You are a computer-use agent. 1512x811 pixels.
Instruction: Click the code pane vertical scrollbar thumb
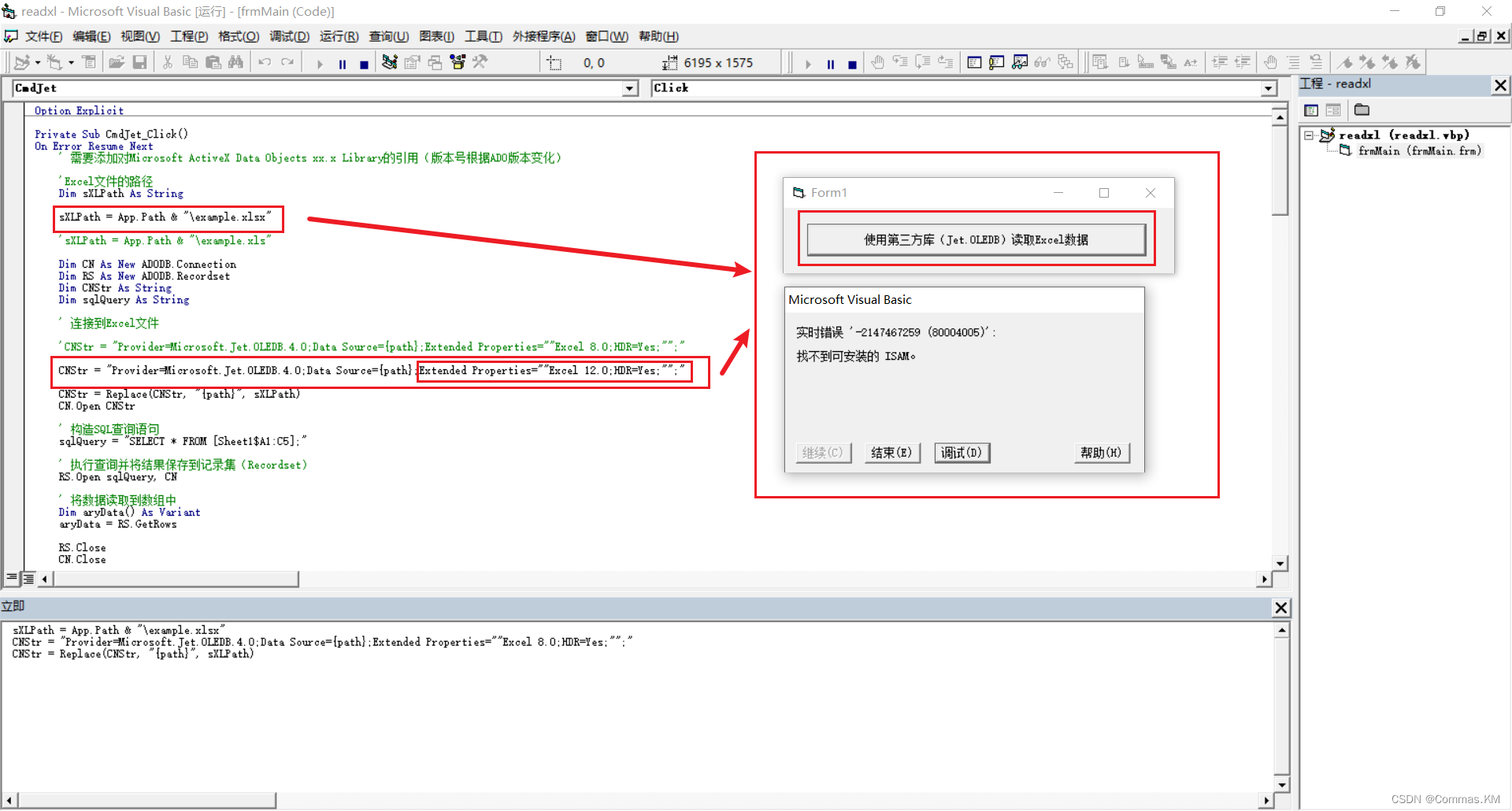point(1280,169)
